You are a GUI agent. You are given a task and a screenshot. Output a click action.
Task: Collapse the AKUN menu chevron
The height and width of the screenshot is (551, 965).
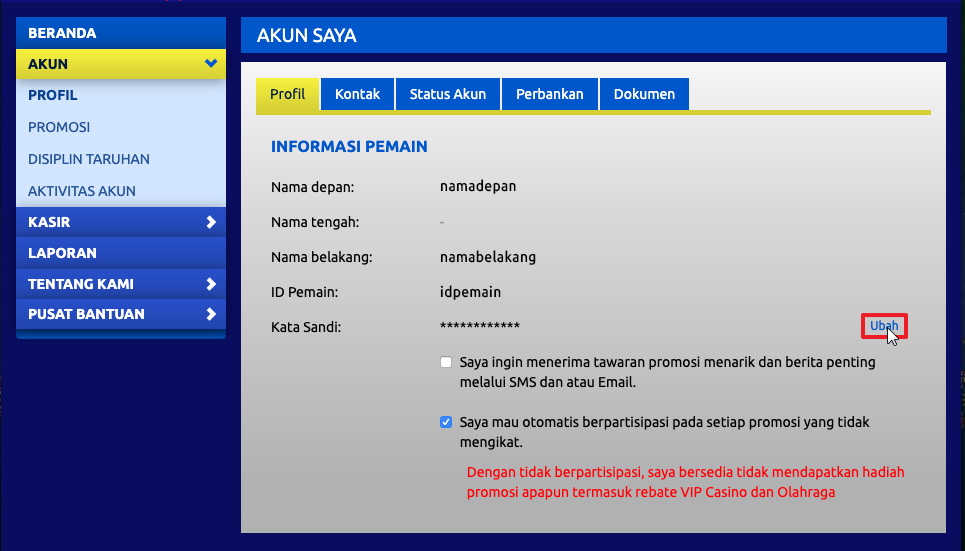[x=210, y=64]
